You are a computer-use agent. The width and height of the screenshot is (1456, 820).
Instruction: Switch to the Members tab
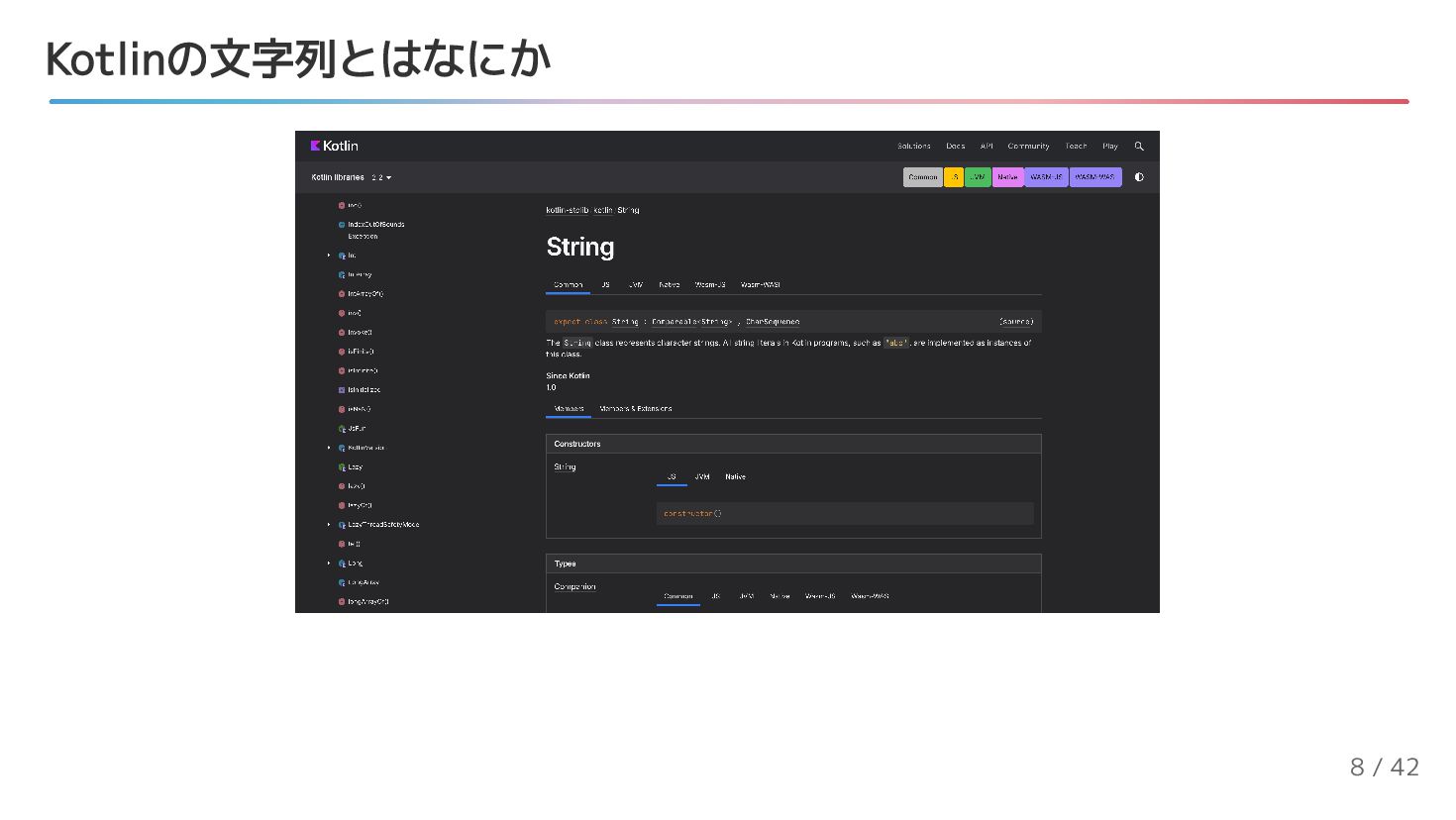pos(569,409)
